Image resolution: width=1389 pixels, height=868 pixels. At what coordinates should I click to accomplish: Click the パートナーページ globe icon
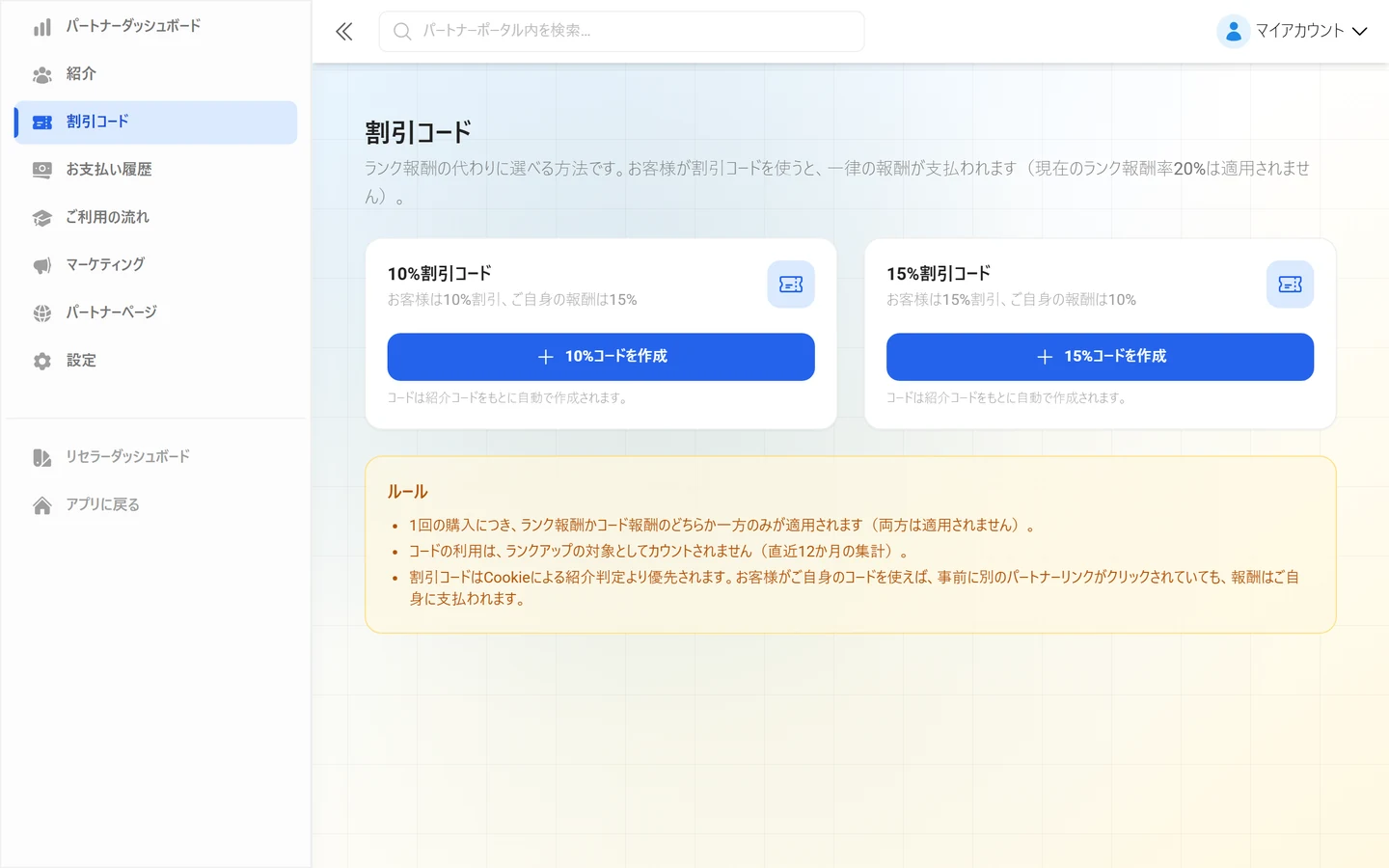pos(41,313)
